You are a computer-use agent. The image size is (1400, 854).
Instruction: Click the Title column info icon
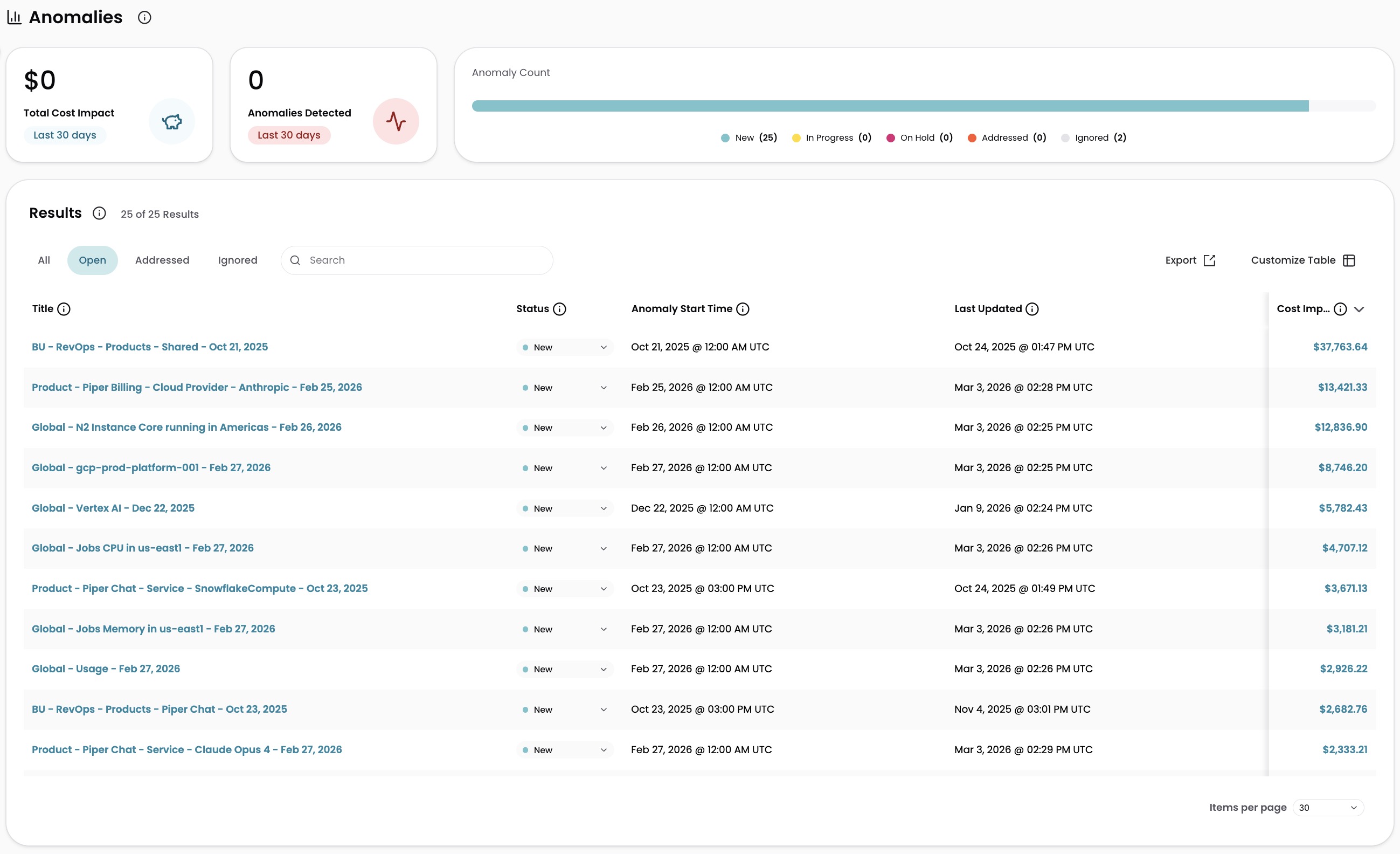point(64,309)
